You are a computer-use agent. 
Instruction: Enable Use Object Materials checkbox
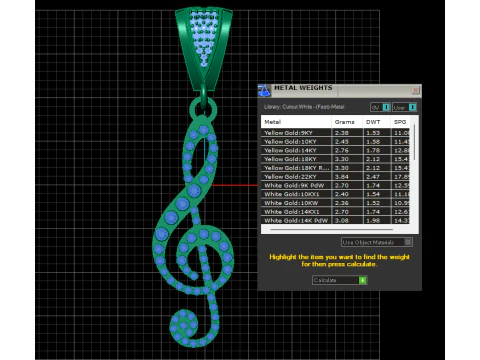pyautogui.click(x=408, y=242)
